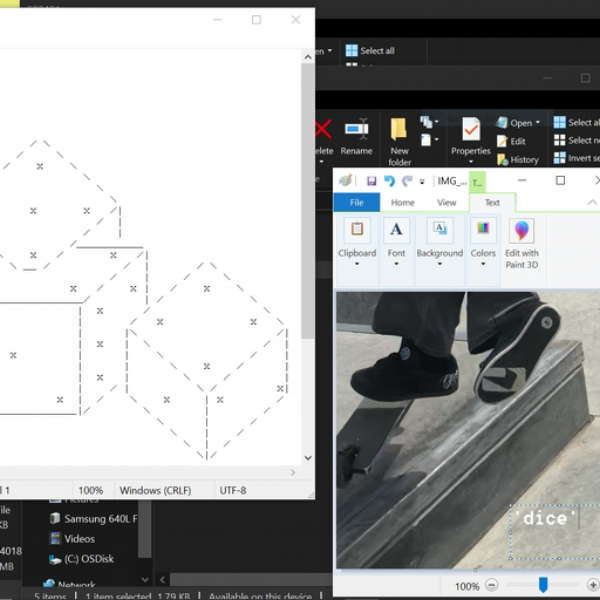This screenshot has width=600, height=600.
Task: Expand the Colors dropdown arrow in Paint
Action: click(483, 264)
